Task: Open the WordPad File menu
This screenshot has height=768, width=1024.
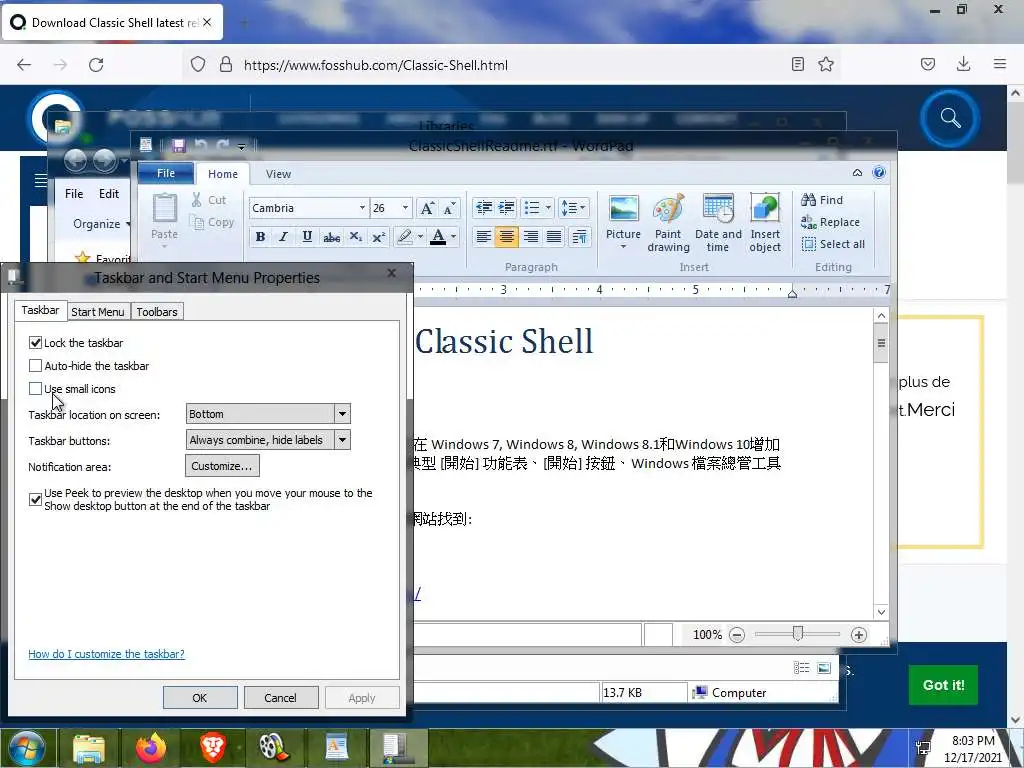Action: click(x=166, y=173)
